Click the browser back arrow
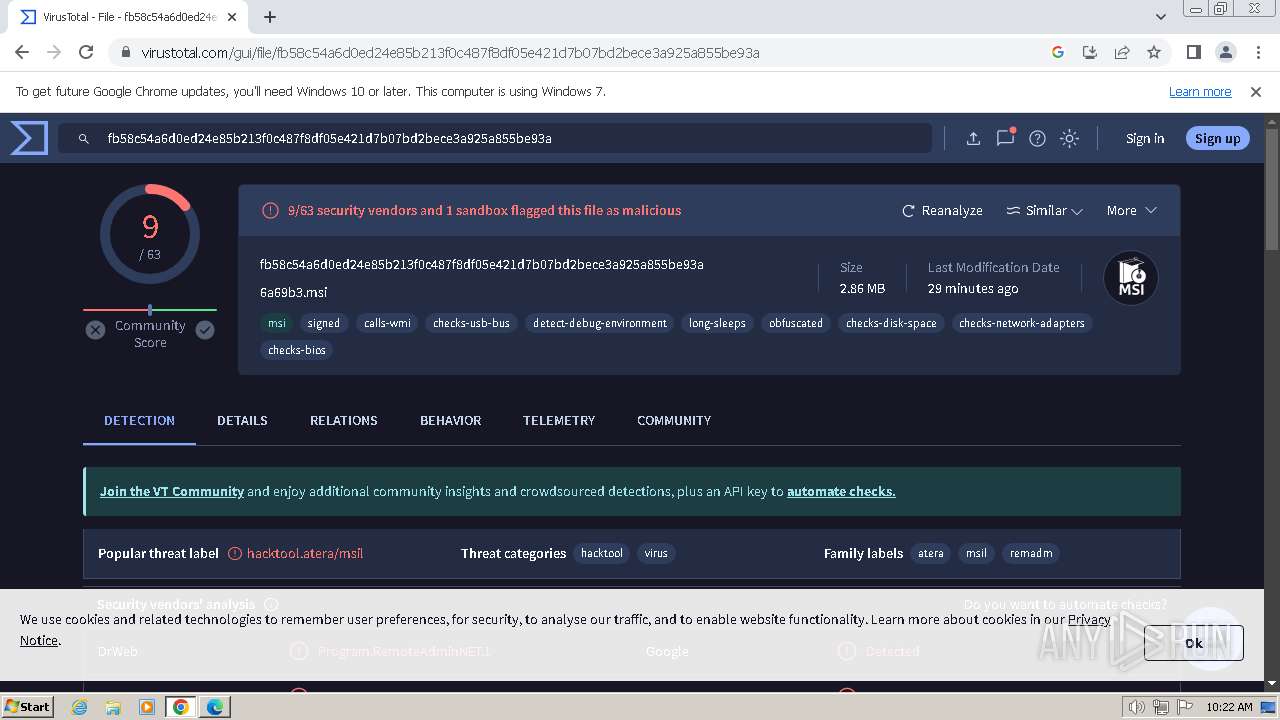The height and width of the screenshot is (720, 1280). pos(22,52)
